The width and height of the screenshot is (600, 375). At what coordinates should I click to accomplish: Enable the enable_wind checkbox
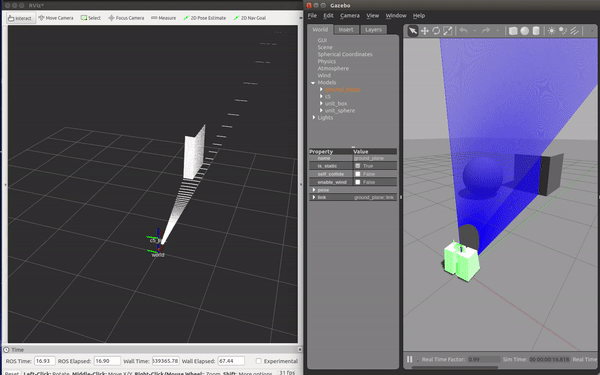(358, 182)
